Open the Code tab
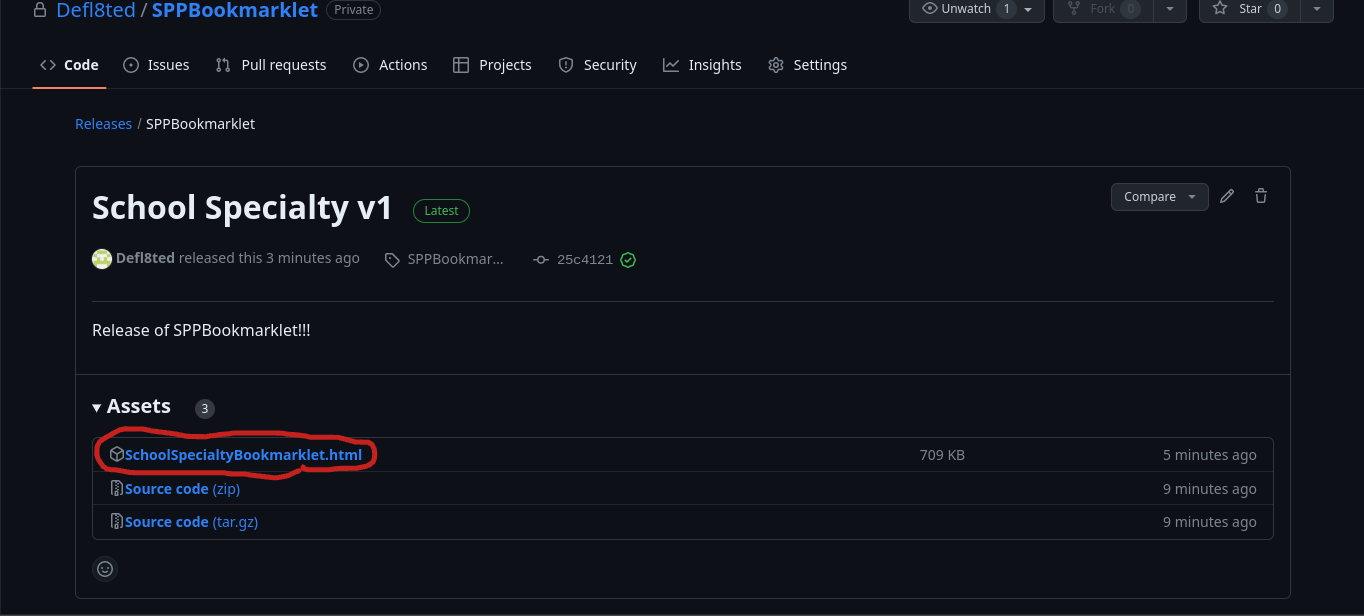 pos(69,65)
